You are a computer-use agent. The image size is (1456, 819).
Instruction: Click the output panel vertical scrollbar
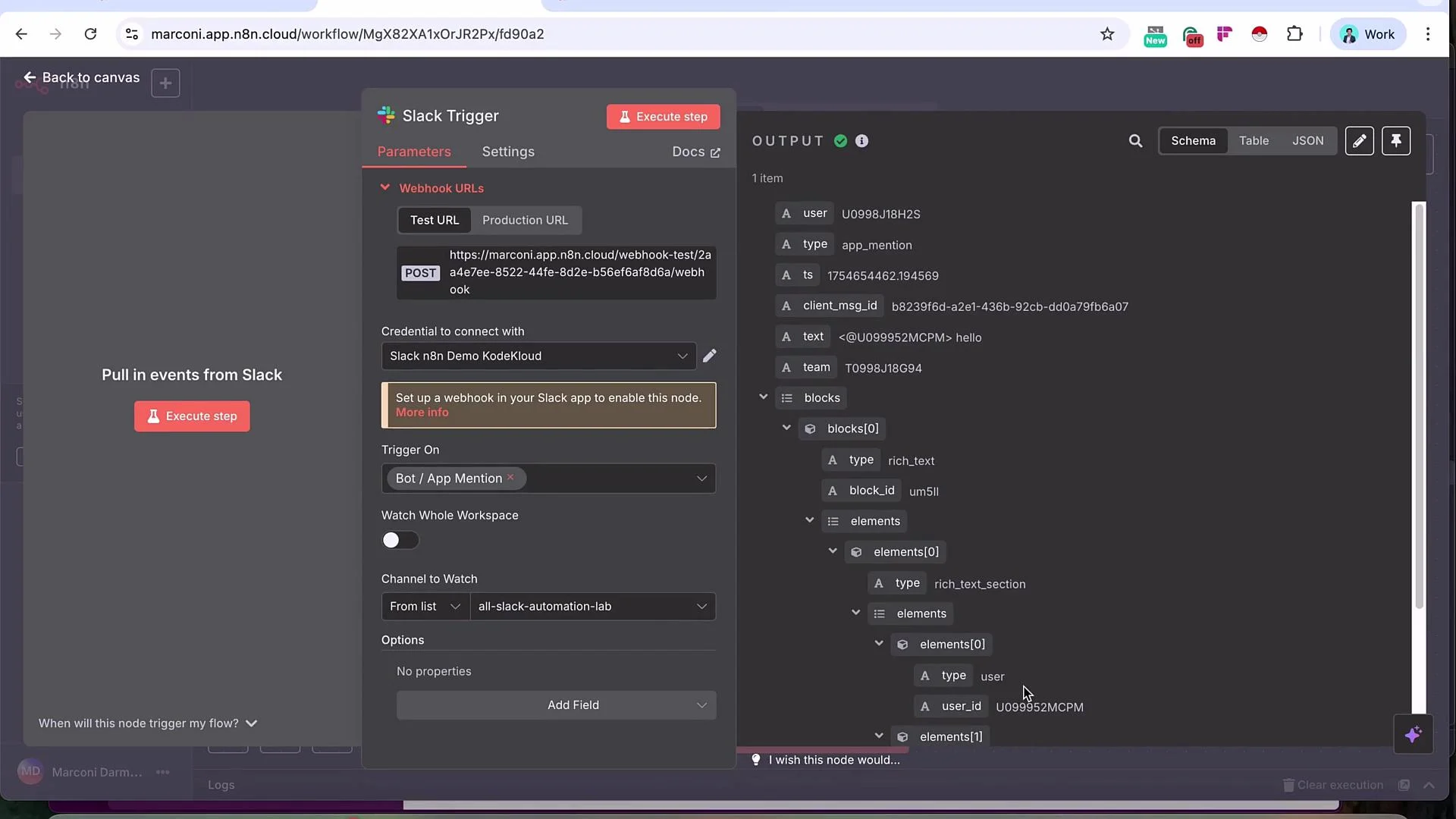[1419, 406]
